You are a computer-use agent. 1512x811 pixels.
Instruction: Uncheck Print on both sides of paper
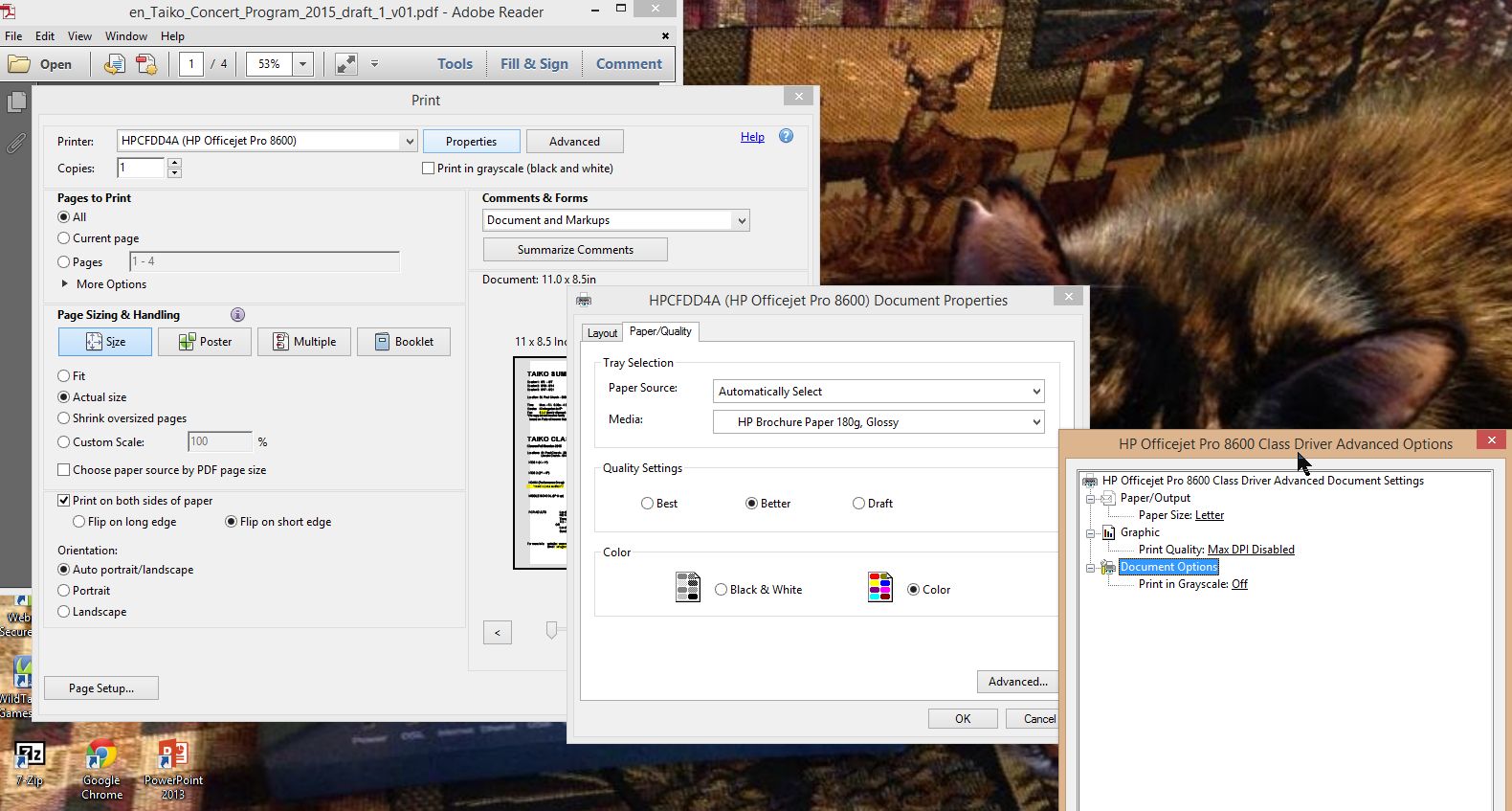(64, 501)
